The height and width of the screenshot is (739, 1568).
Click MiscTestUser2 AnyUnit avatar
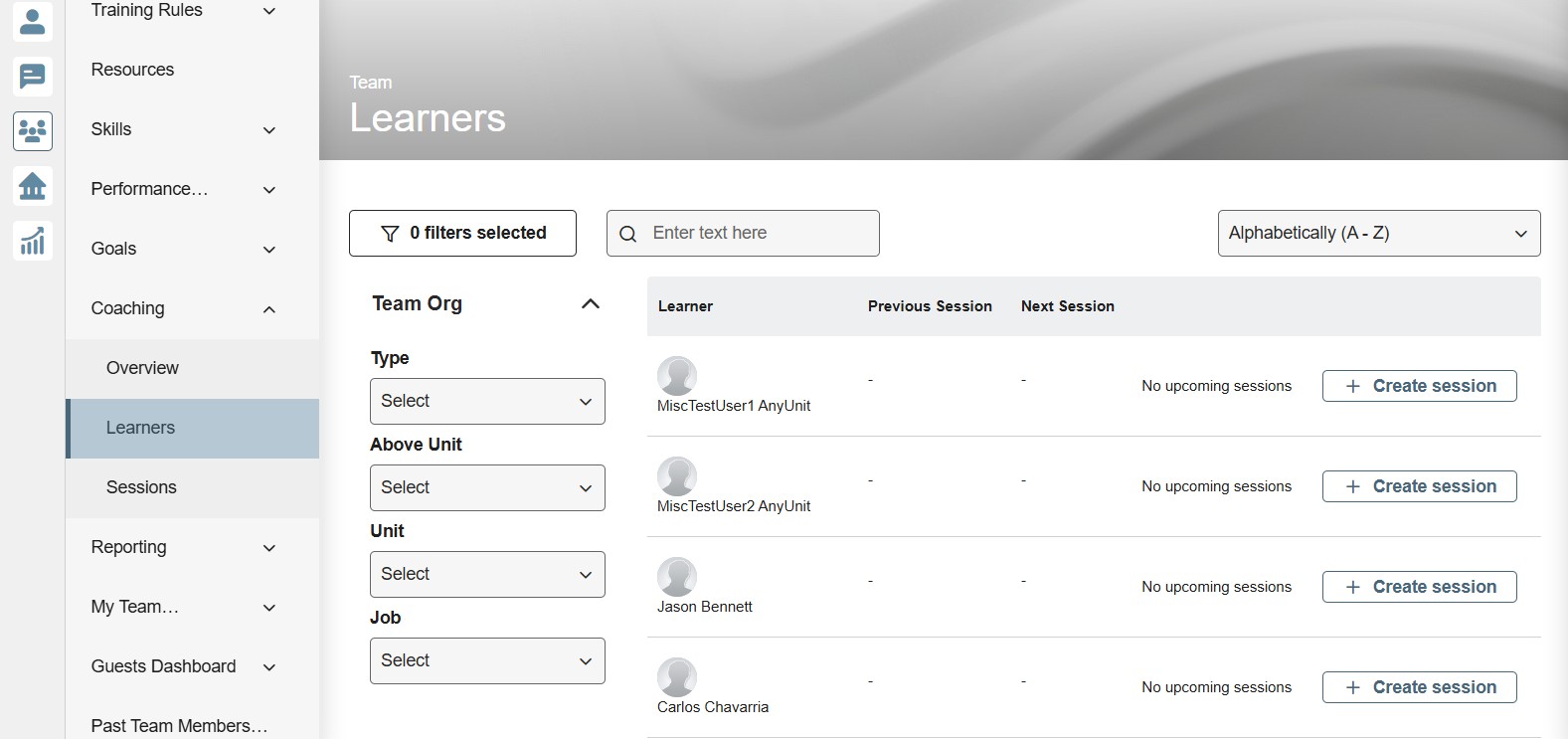677,476
